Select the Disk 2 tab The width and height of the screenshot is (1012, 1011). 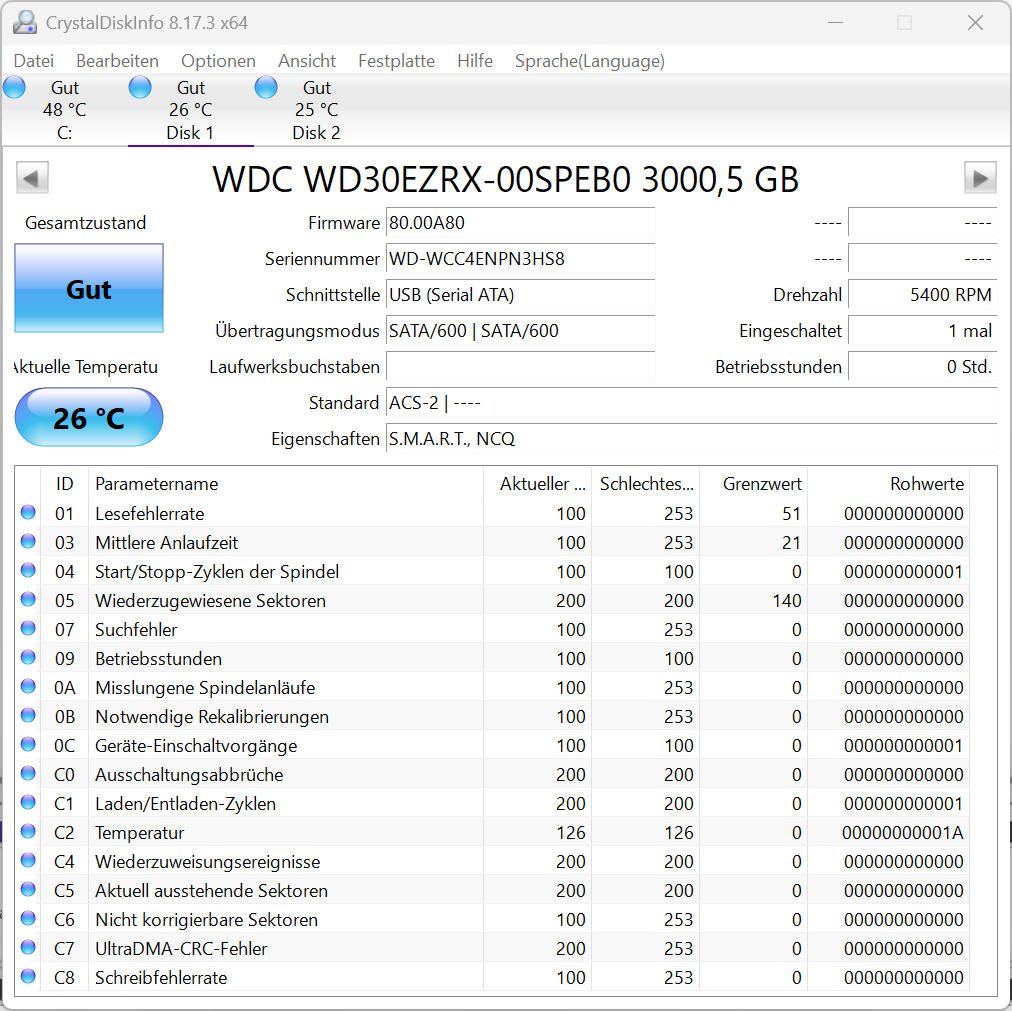[x=316, y=110]
